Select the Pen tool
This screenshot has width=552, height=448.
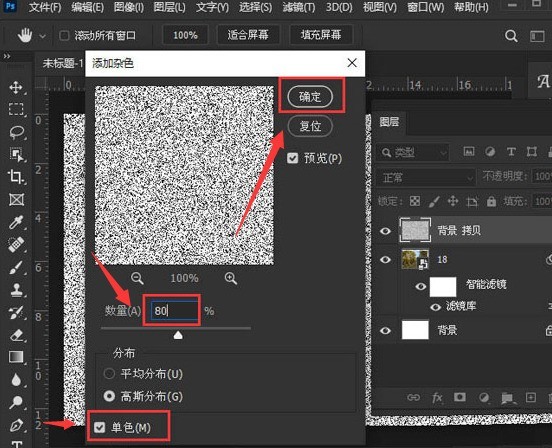(16, 425)
